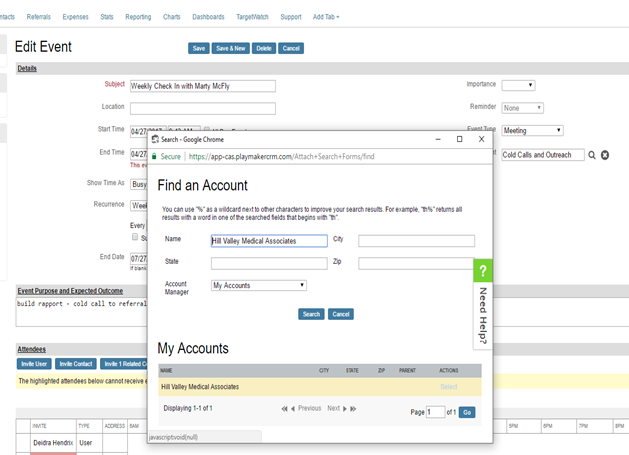Click the popup URL address bar
Viewport: 629px width, 455px height.
pos(281,156)
